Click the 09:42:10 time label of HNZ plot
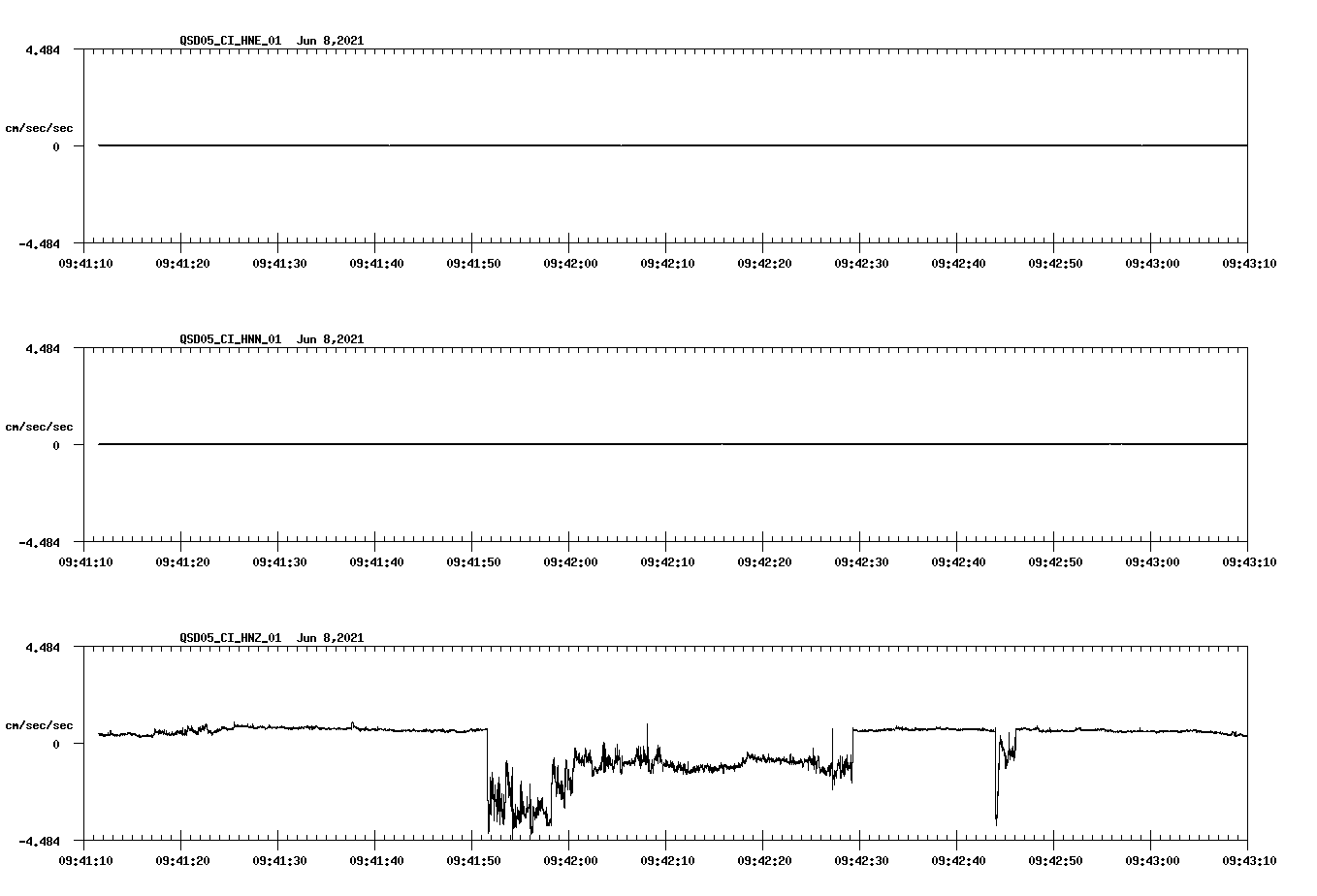The image size is (1317, 896). click(667, 860)
